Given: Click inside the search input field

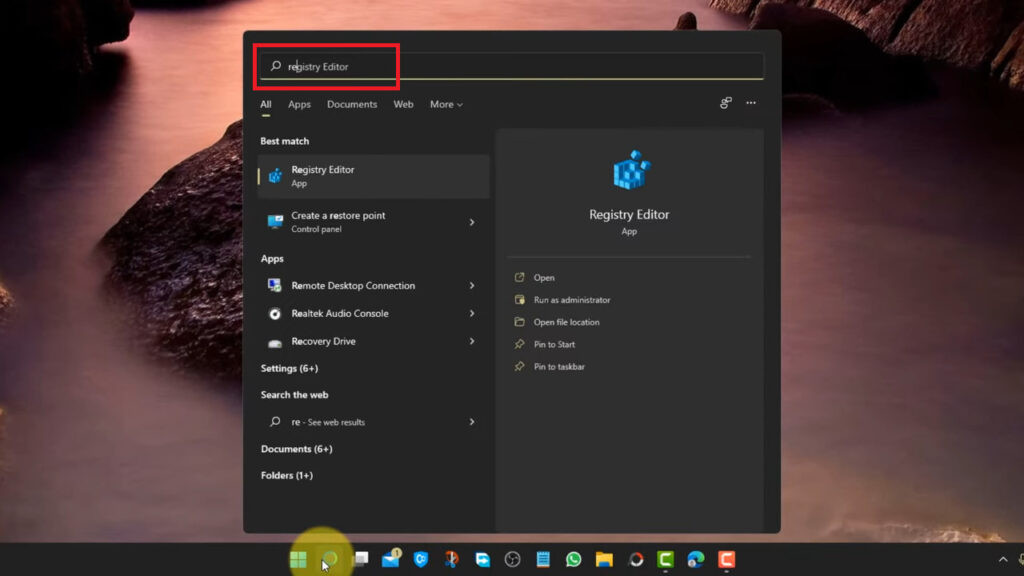Looking at the screenshot, I should tap(400, 66).
